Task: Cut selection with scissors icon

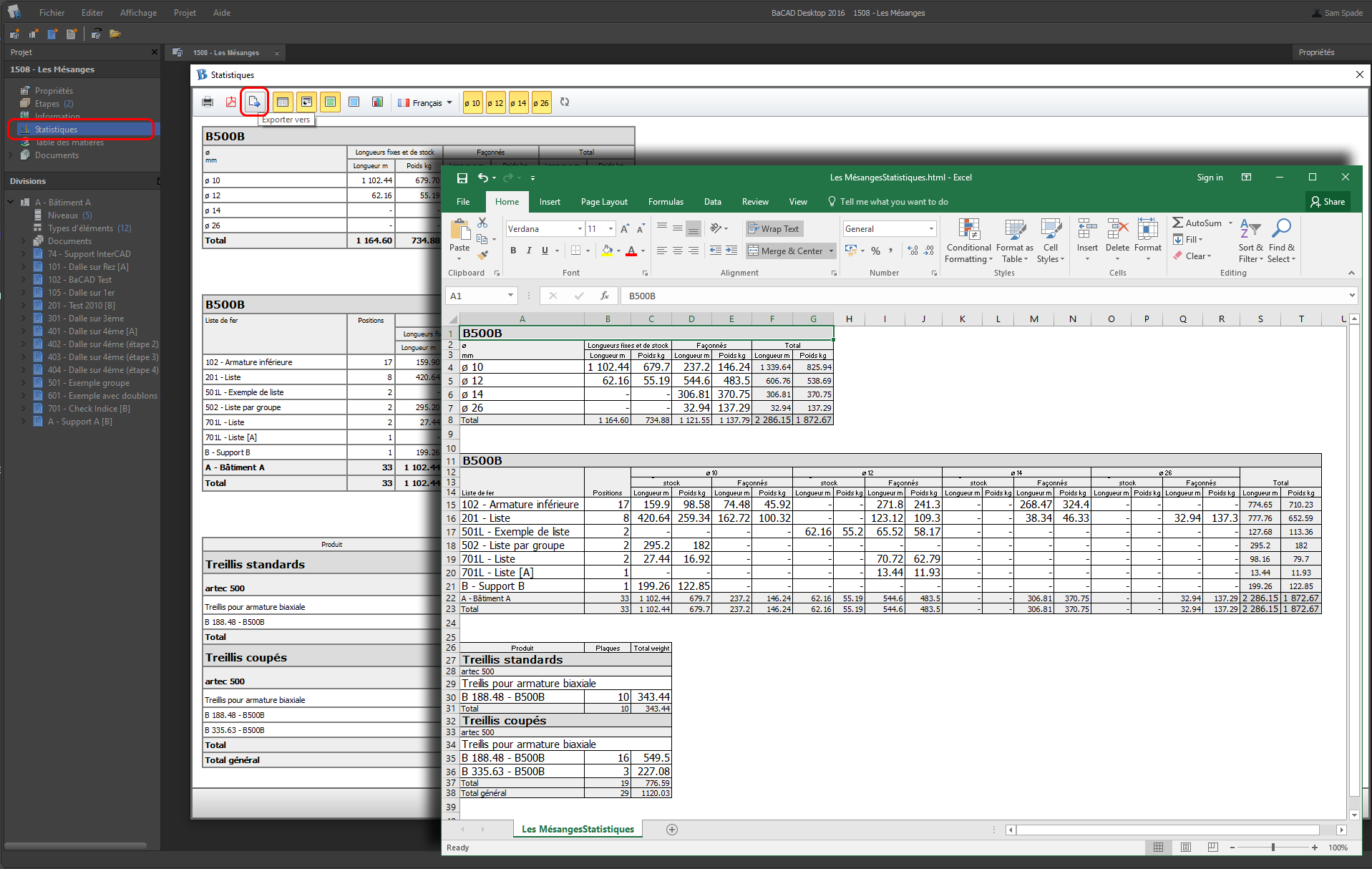Action: (x=482, y=223)
